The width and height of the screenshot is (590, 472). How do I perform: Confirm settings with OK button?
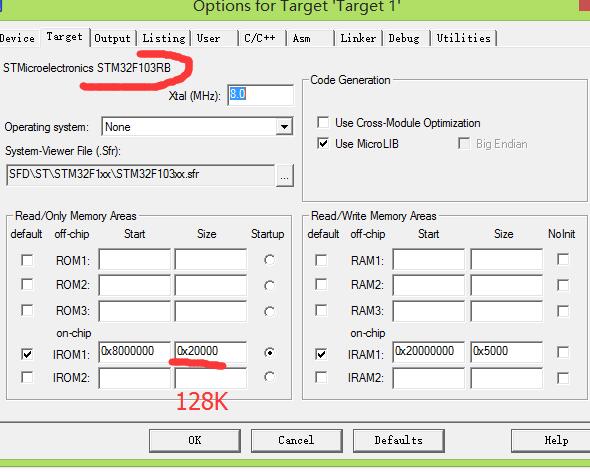(x=195, y=440)
